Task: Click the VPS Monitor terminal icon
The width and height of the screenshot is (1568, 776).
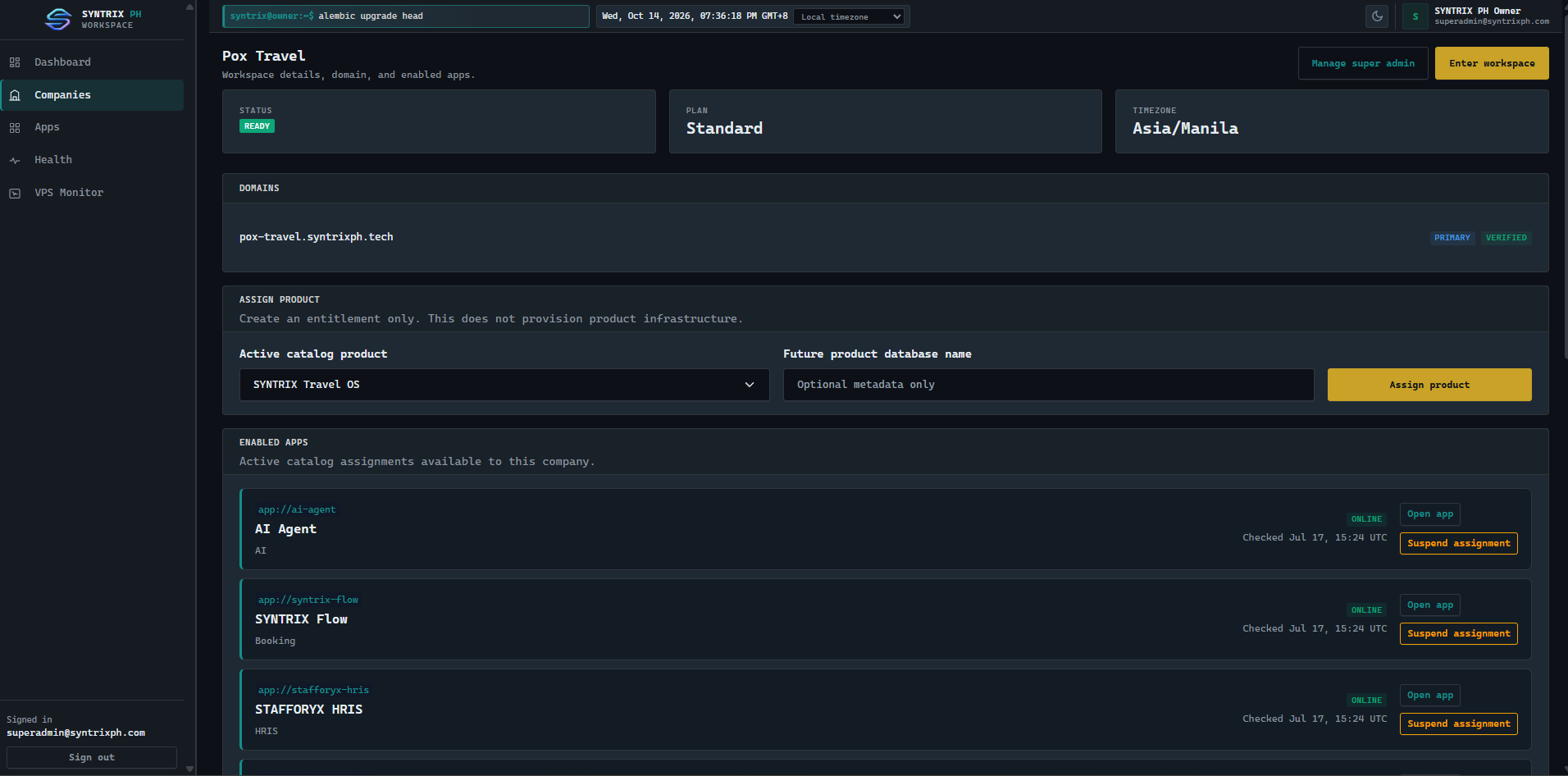Action: (x=15, y=194)
